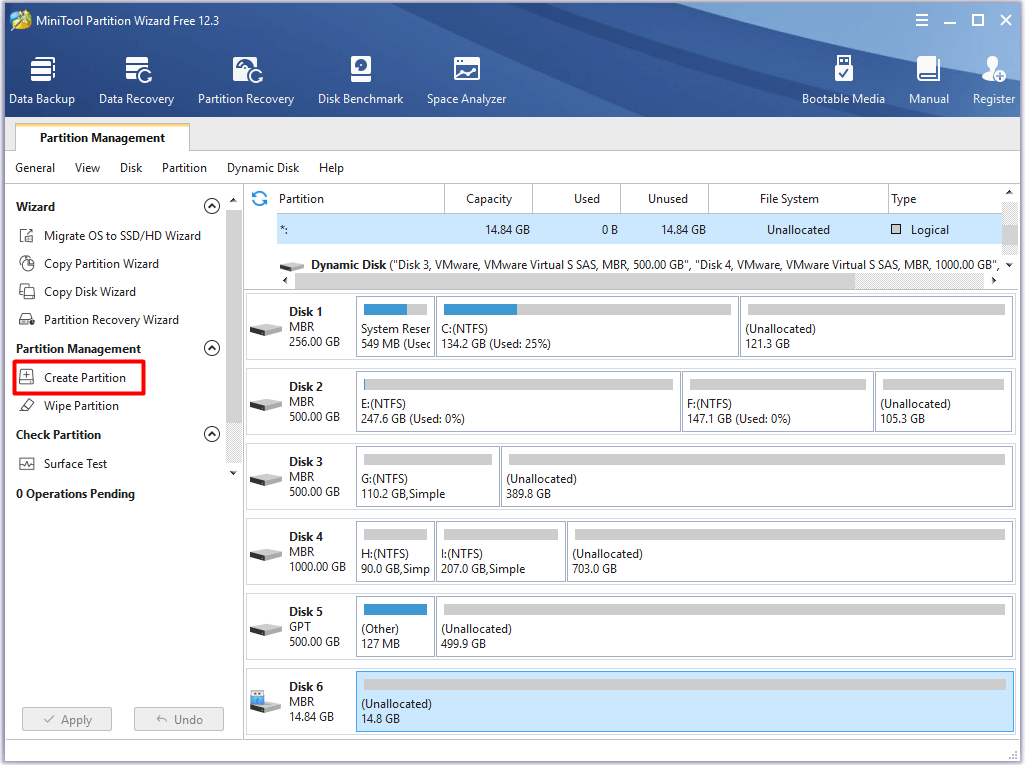Select the unallocated 14.84 GB list row
This screenshot has width=1025, height=765.
[x=639, y=230]
